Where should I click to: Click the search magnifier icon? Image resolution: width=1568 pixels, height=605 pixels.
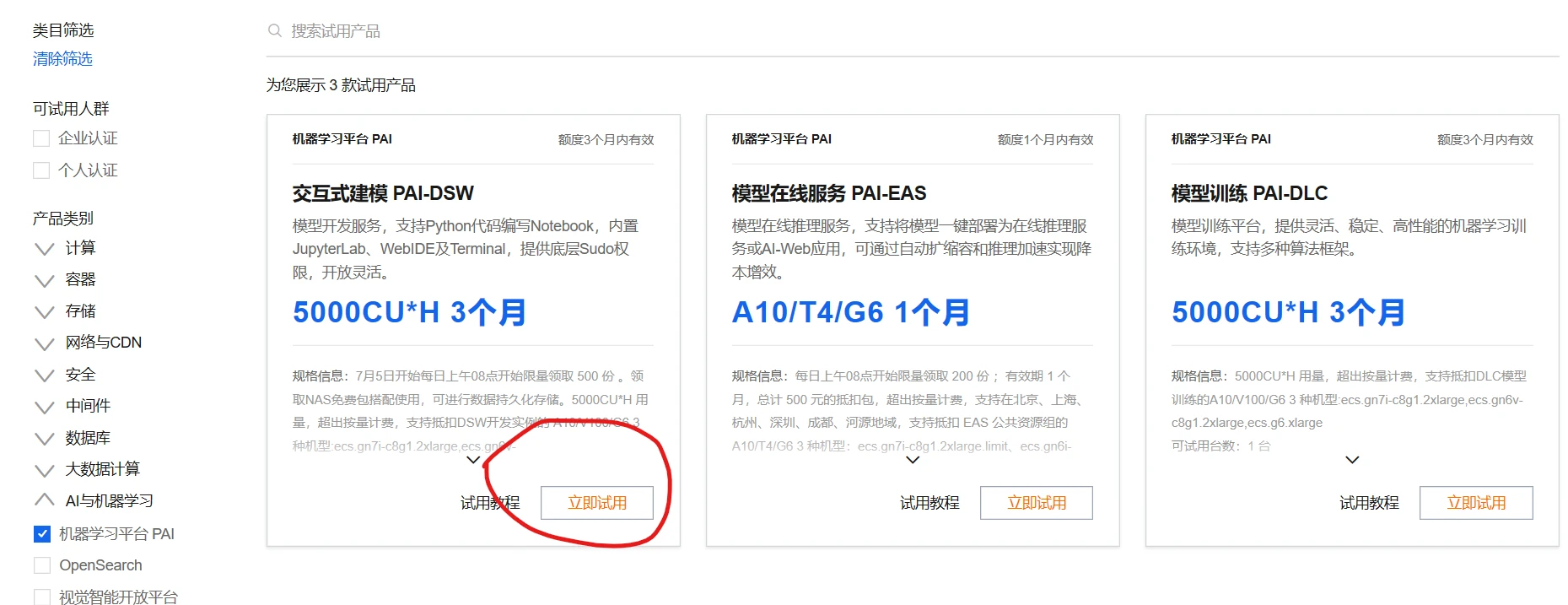click(x=274, y=31)
